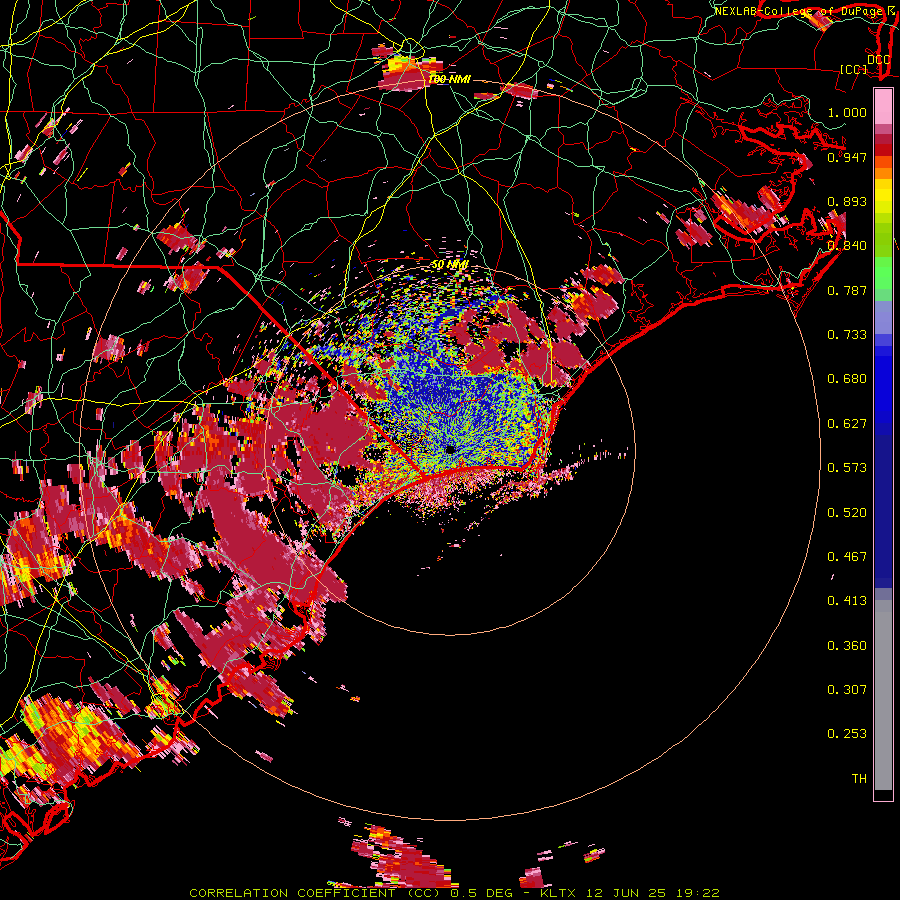Click the black radar site dot at center

[451, 449]
